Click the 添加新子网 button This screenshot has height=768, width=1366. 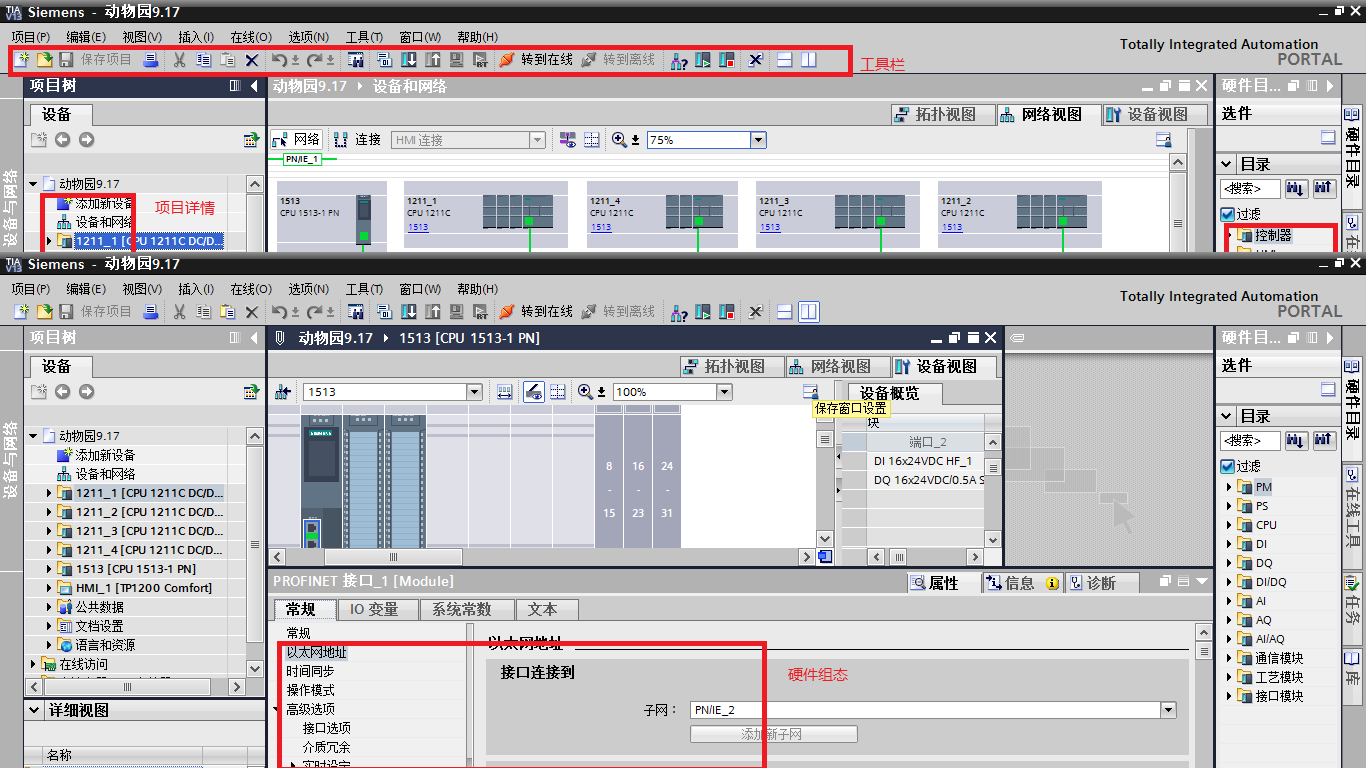773,734
